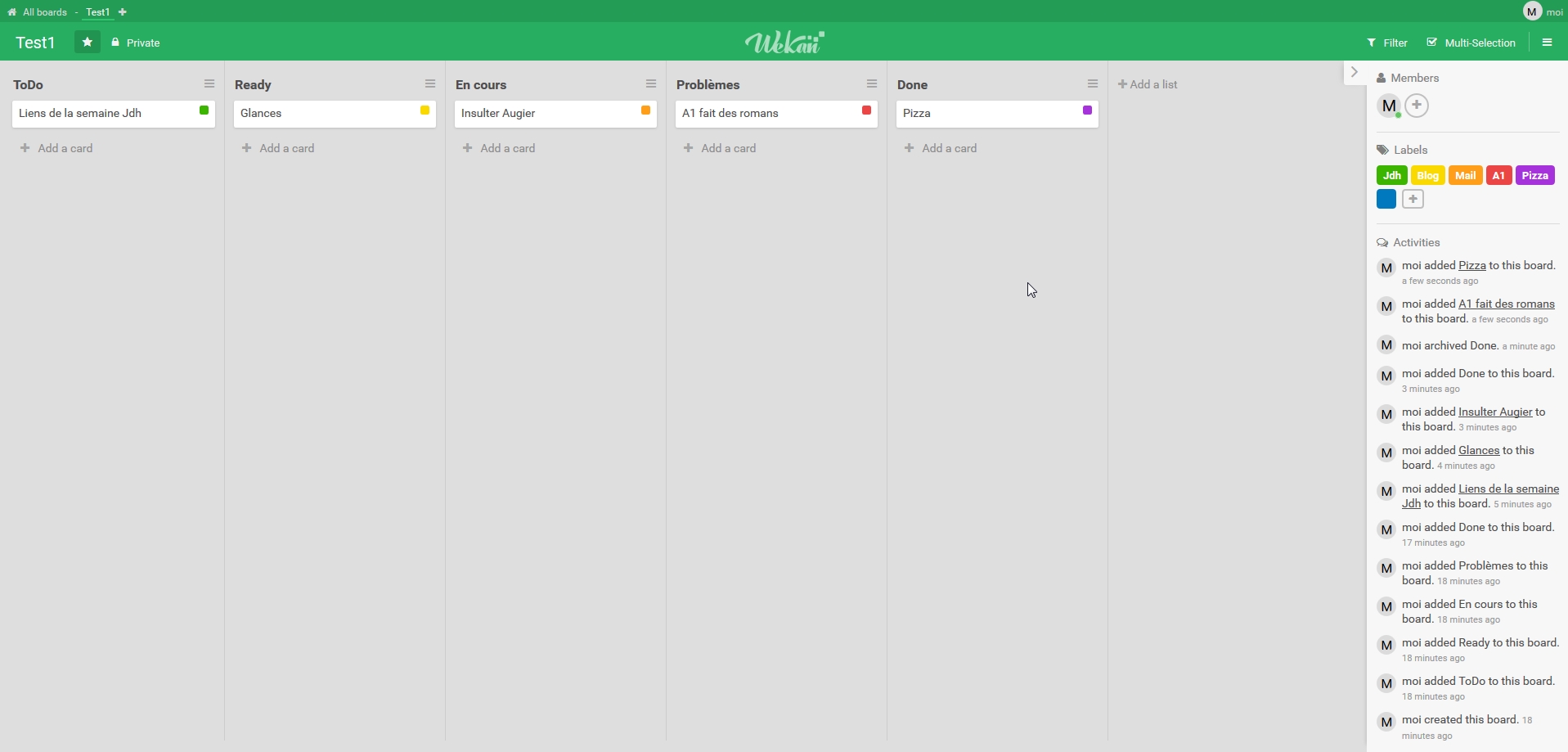
Task: Click the green label dot on Jdh card
Action: [204, 110]
